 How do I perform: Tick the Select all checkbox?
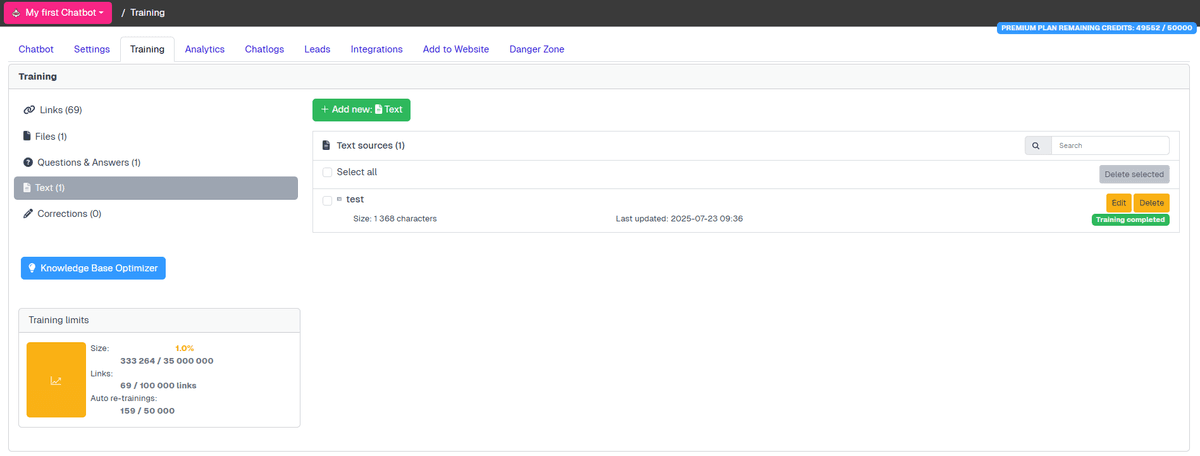click(327, 173)
